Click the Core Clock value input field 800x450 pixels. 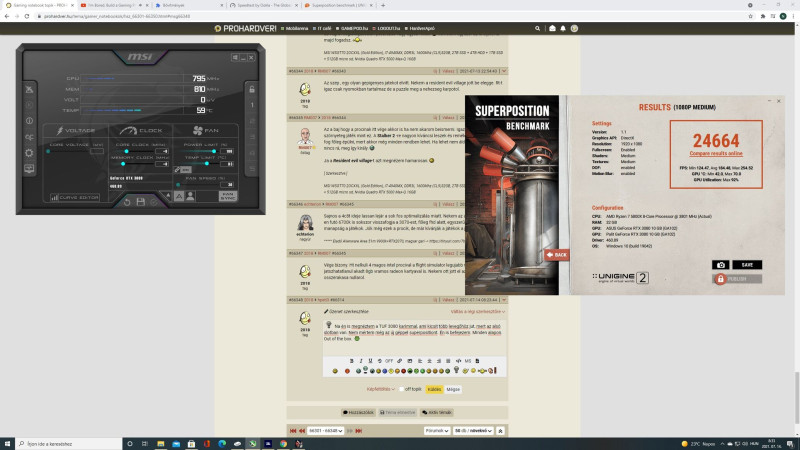tap(162, 152)
